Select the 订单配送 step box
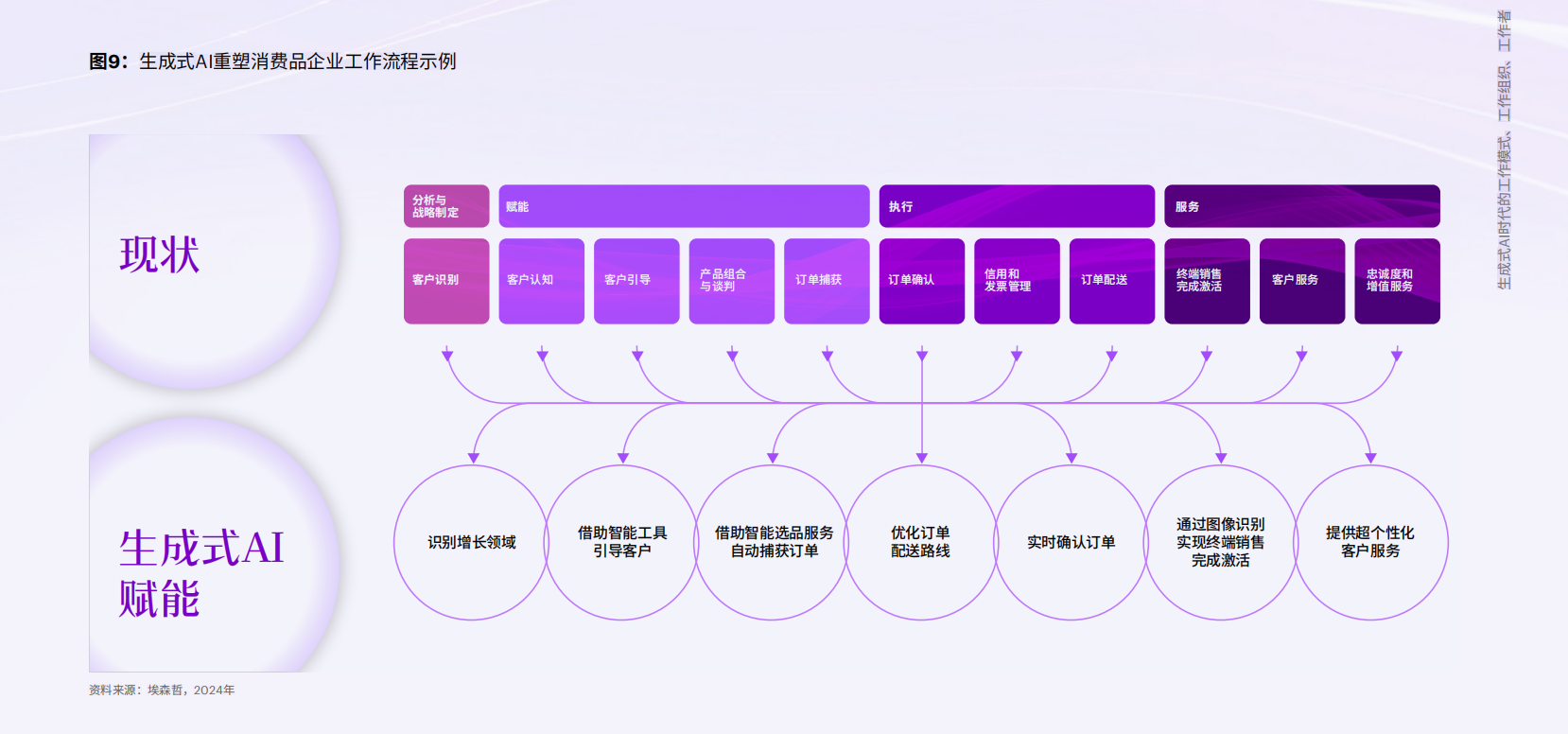 click(x=1112, y=281)
